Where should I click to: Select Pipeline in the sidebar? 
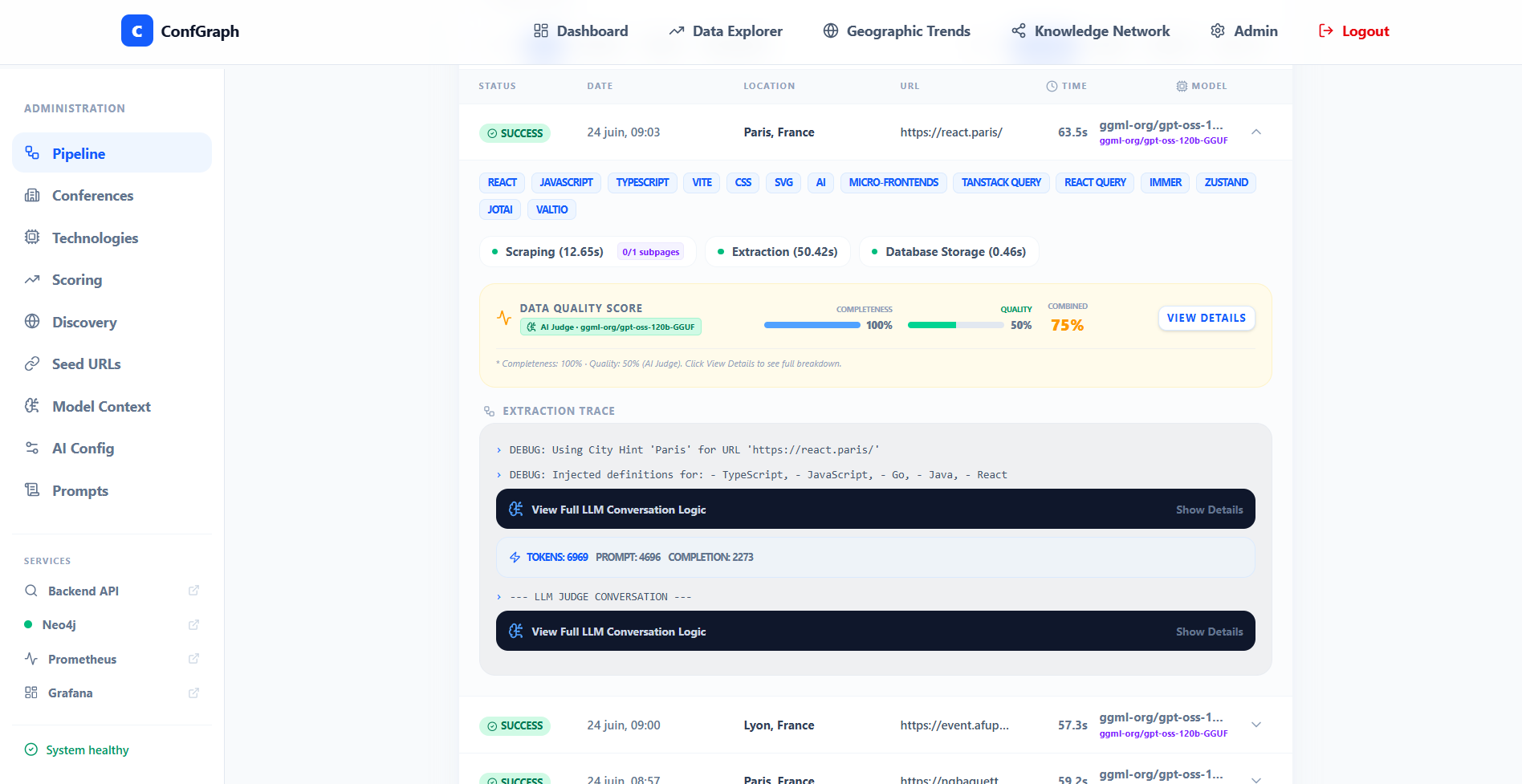click(112, 153)
